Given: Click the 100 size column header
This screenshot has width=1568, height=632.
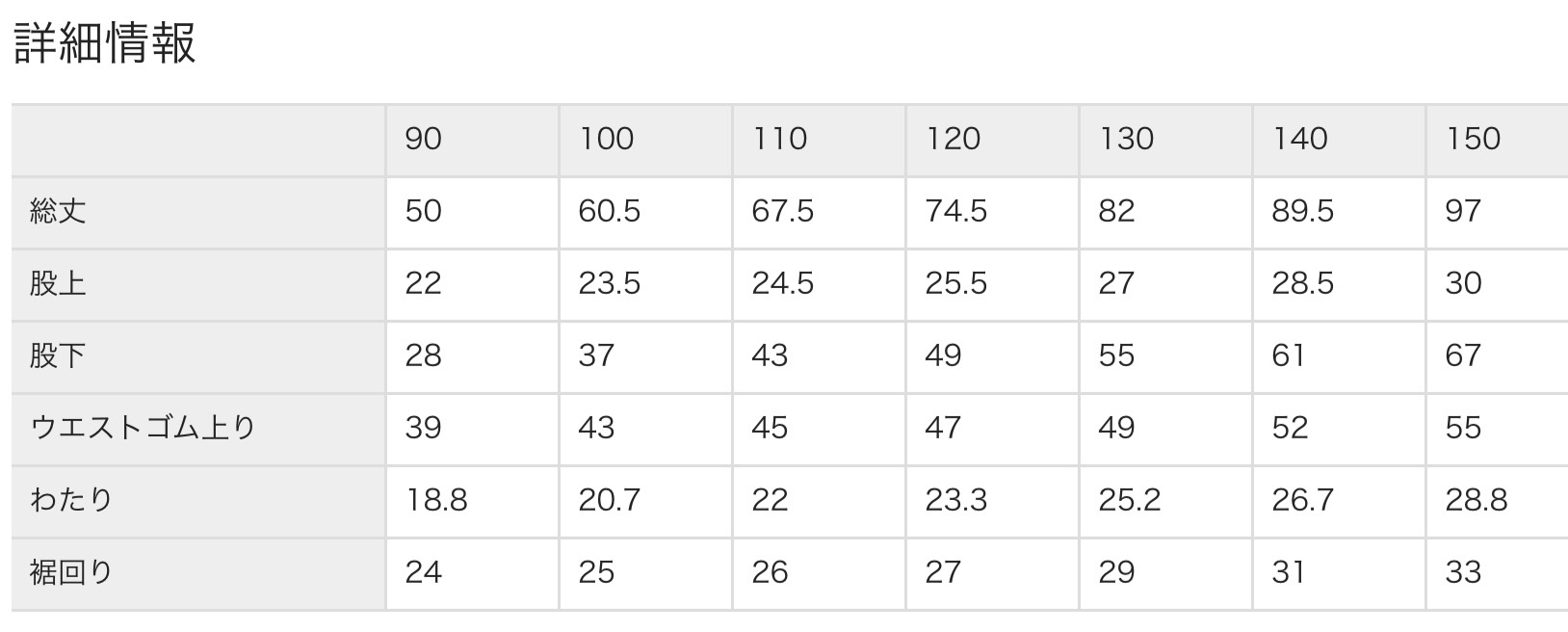Looking at the screenshot, I should point(606,139).
